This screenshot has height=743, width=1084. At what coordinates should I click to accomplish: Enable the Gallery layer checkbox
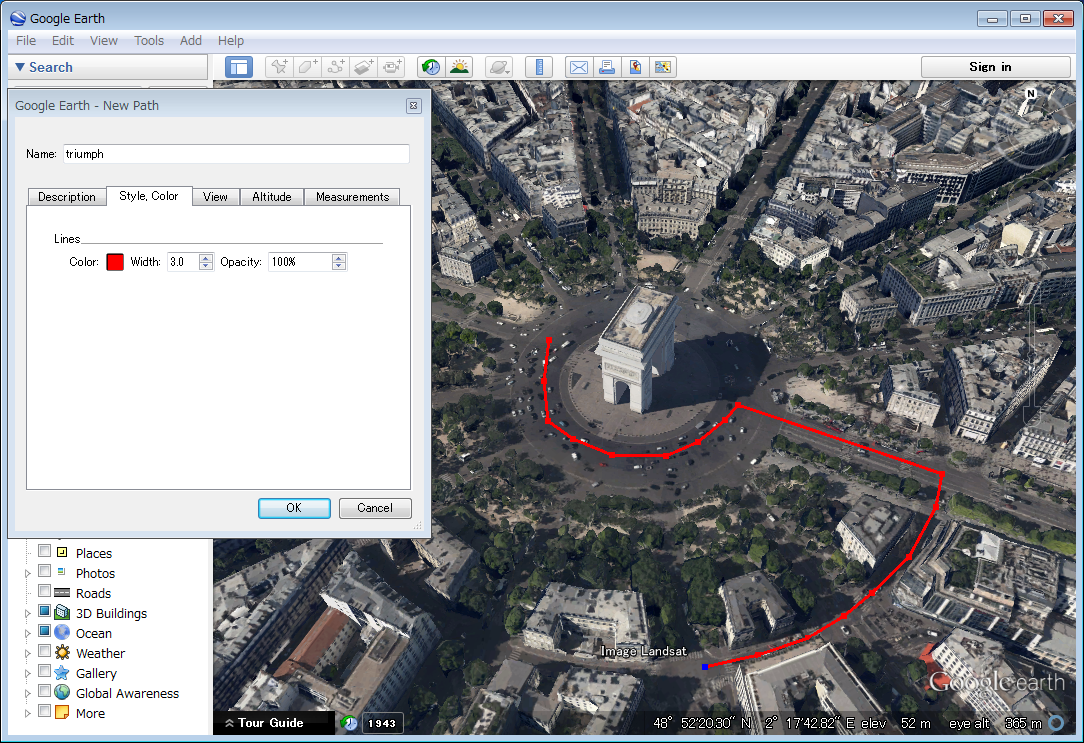tap(45, 671)
